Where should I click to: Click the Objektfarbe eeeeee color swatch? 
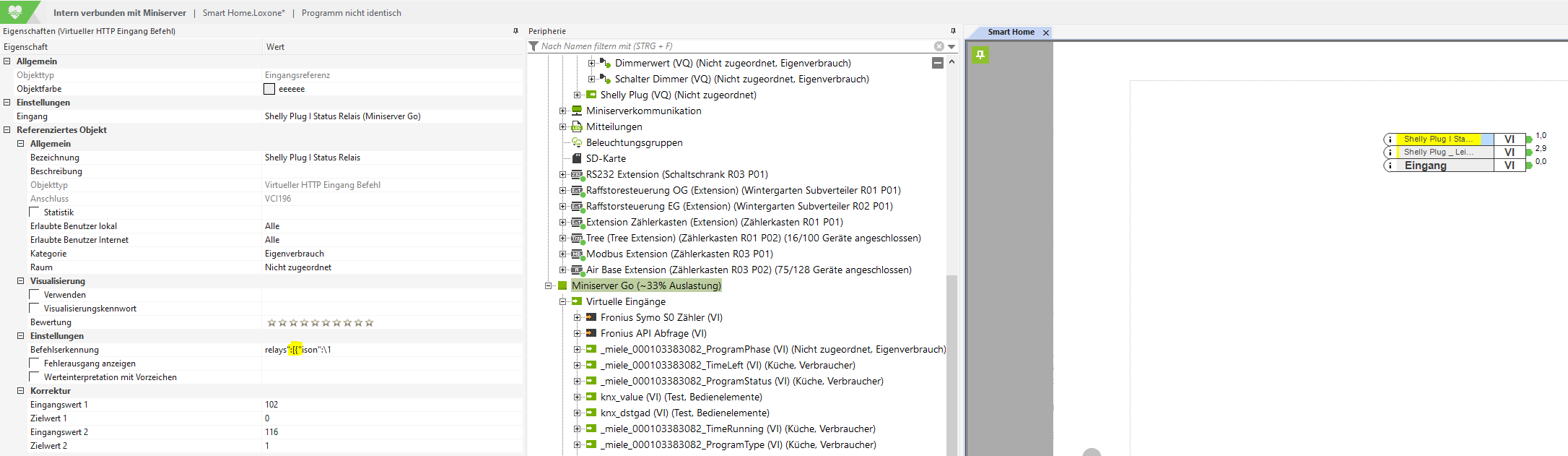(269, 89)
